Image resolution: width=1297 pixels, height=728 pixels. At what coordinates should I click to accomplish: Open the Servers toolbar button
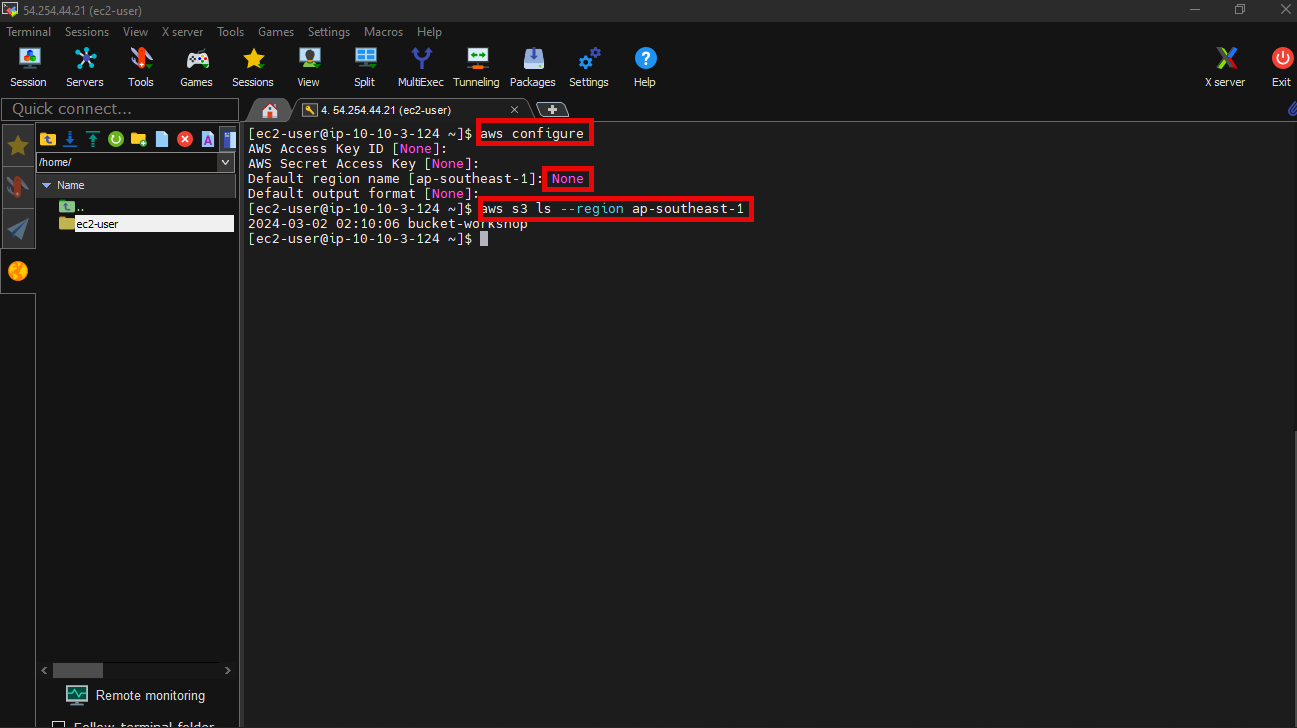click(x=85, y=68)
